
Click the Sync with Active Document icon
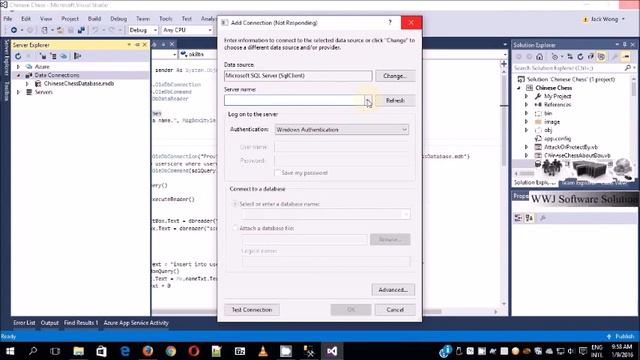pos(570,57)
